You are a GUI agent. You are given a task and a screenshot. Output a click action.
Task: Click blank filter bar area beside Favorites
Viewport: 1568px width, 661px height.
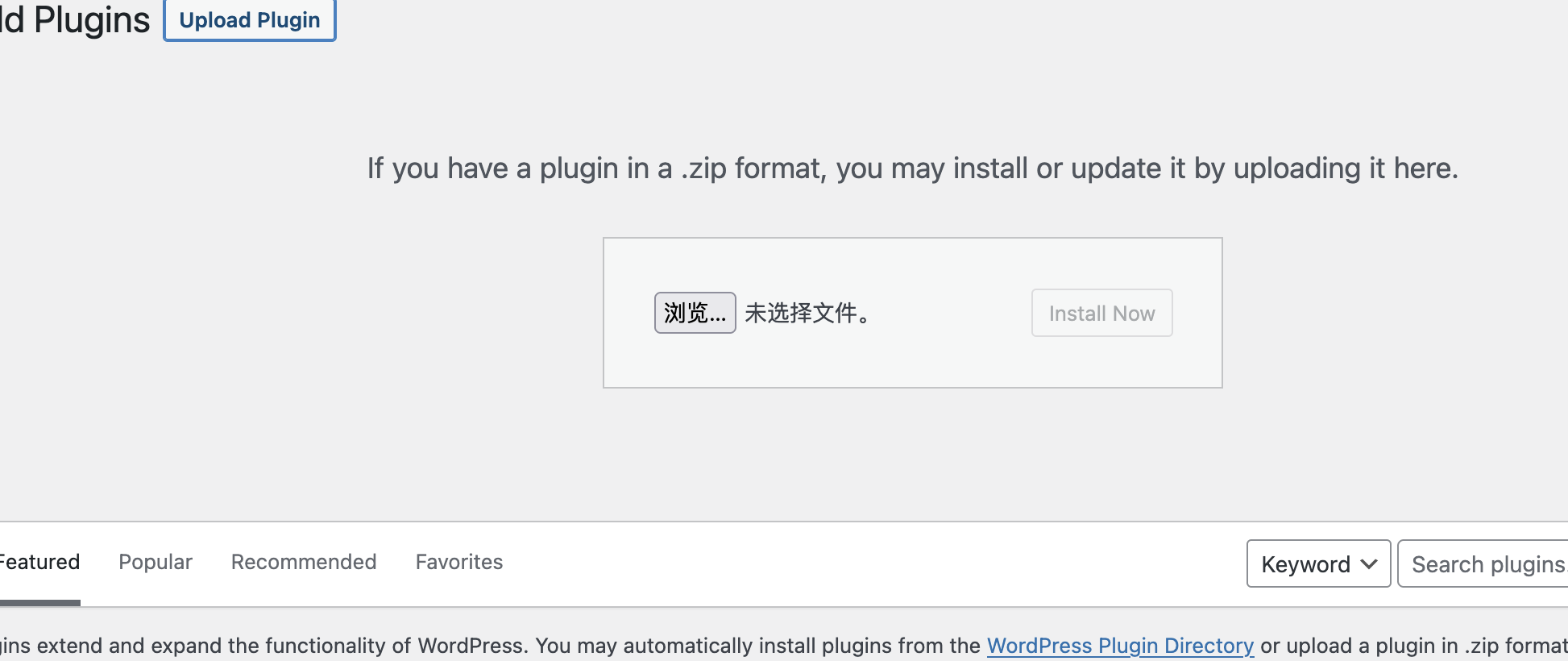870,563
